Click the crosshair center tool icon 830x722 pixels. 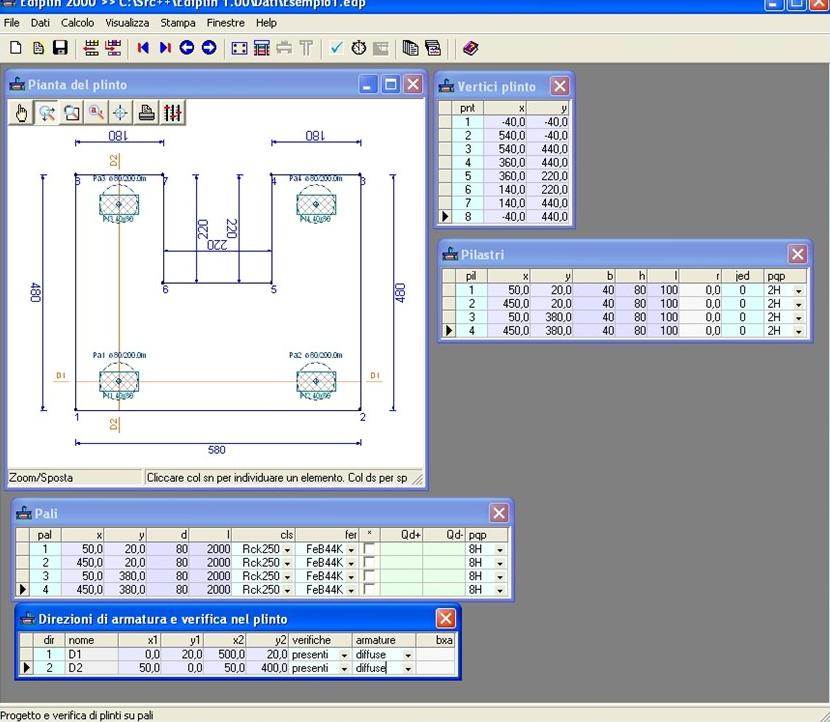120,113
